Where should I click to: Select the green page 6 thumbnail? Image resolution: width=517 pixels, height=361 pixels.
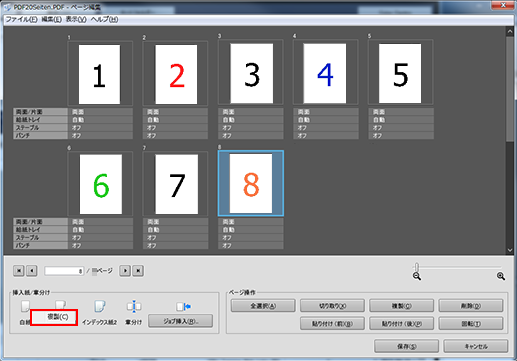pyautogui.click(x=101, y=184)
